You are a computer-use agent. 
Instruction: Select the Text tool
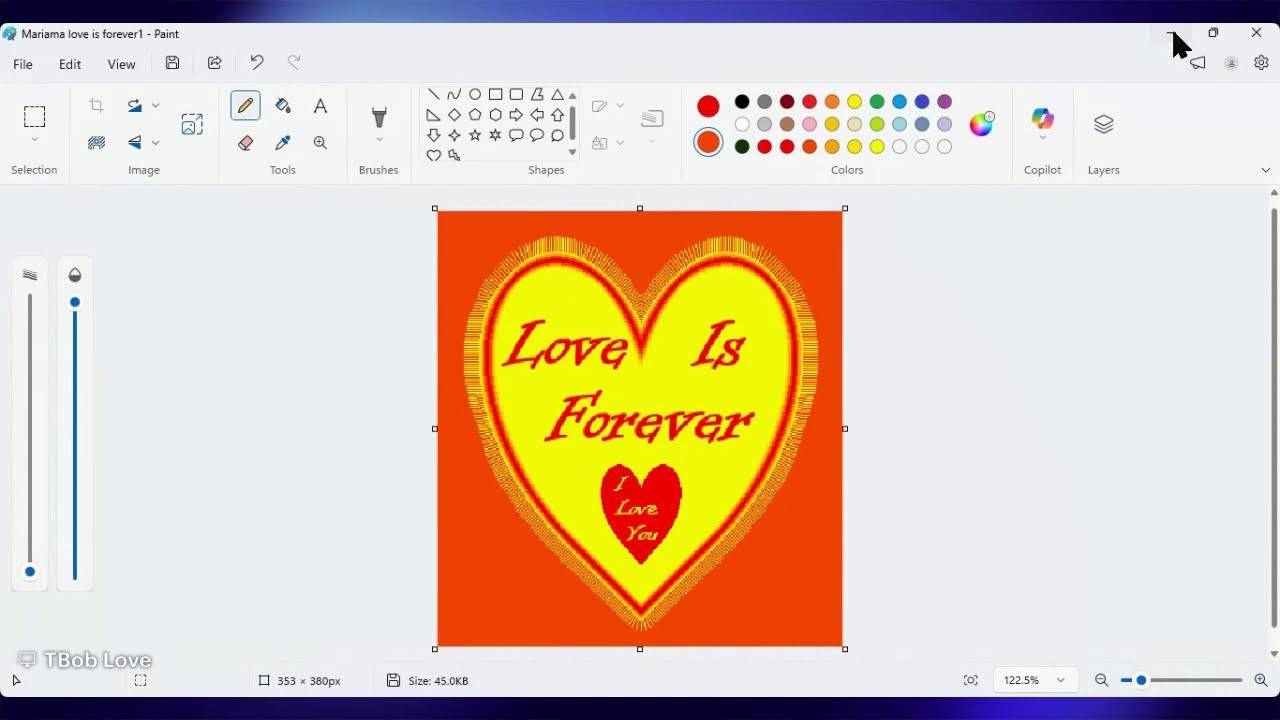tap(320, 106)
